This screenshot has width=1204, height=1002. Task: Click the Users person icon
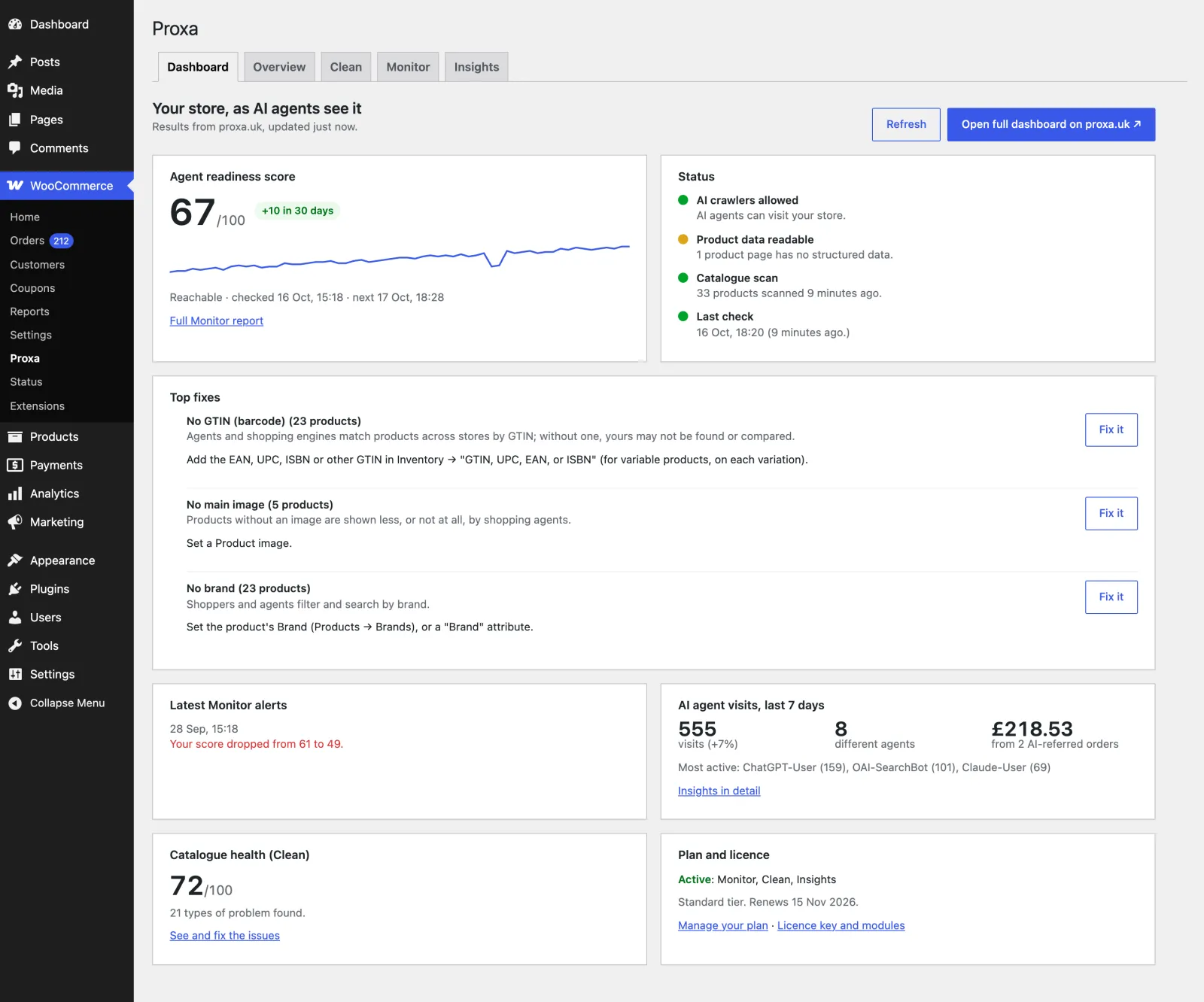(15, 618)
